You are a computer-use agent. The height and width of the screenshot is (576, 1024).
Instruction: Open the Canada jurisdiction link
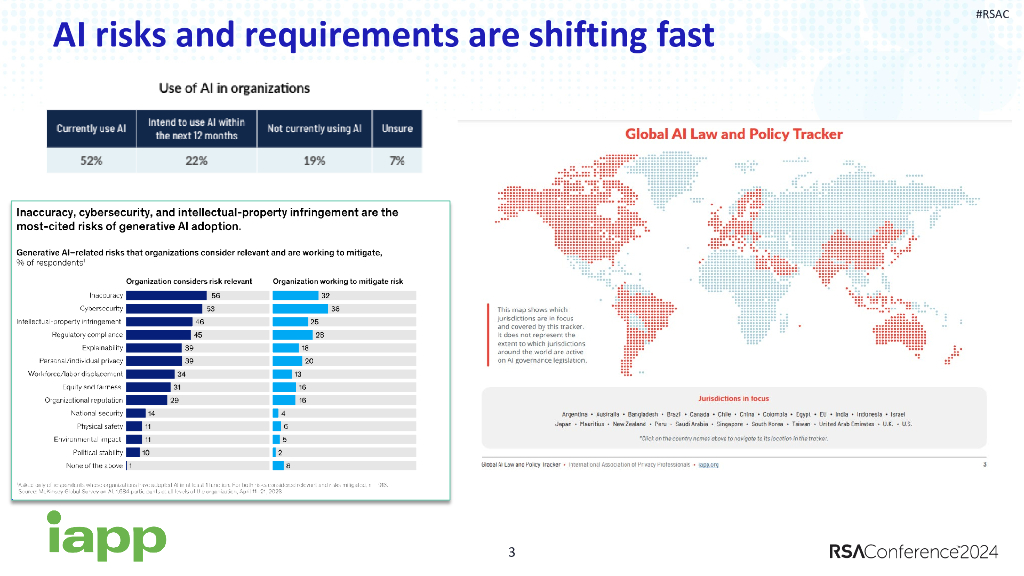tap(699, 415)
